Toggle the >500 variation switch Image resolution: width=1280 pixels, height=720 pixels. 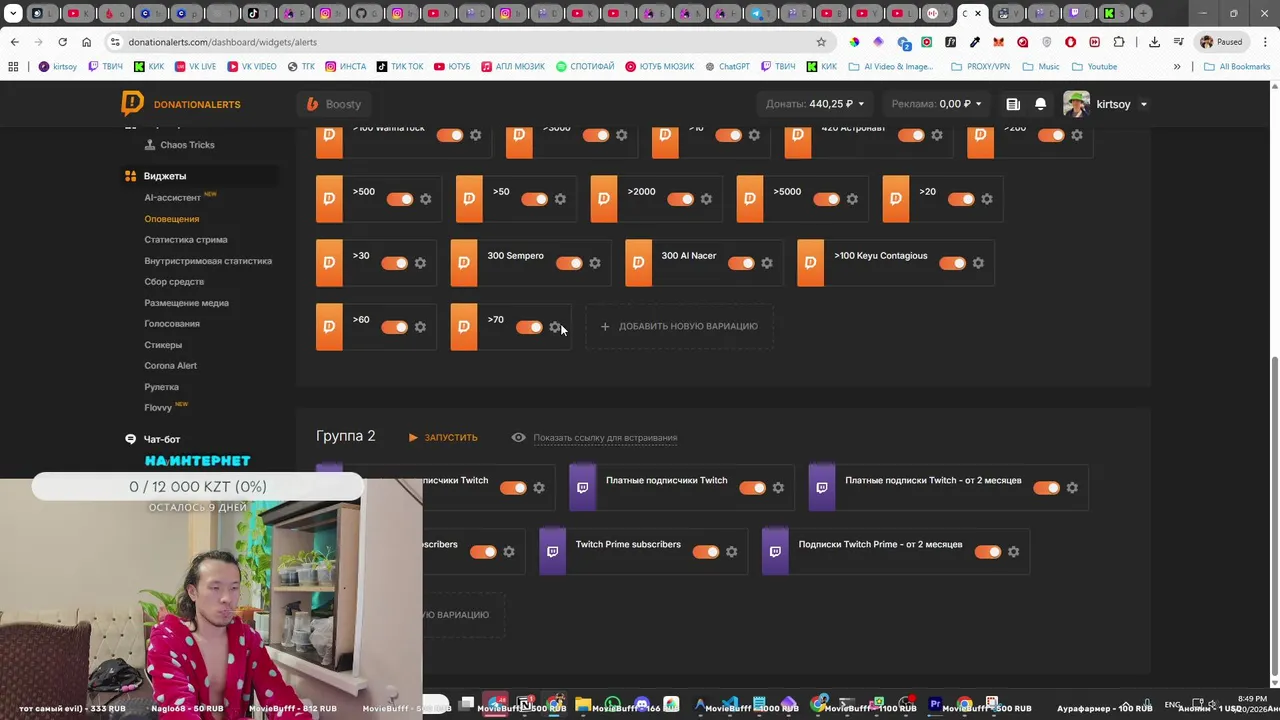pyautogui.click(x=400, y=199)
